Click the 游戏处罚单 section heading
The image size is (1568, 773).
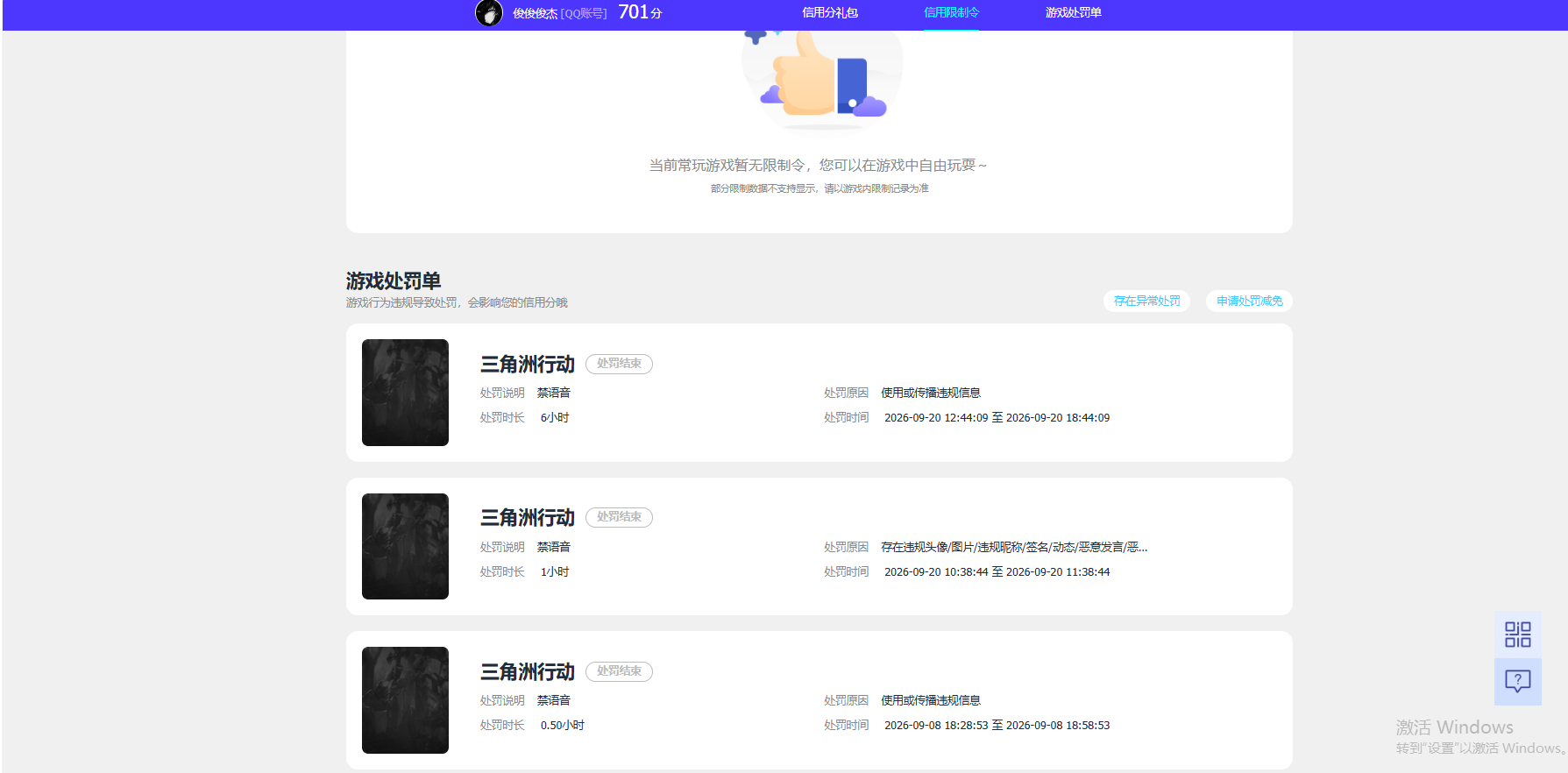tap(393, 280)
